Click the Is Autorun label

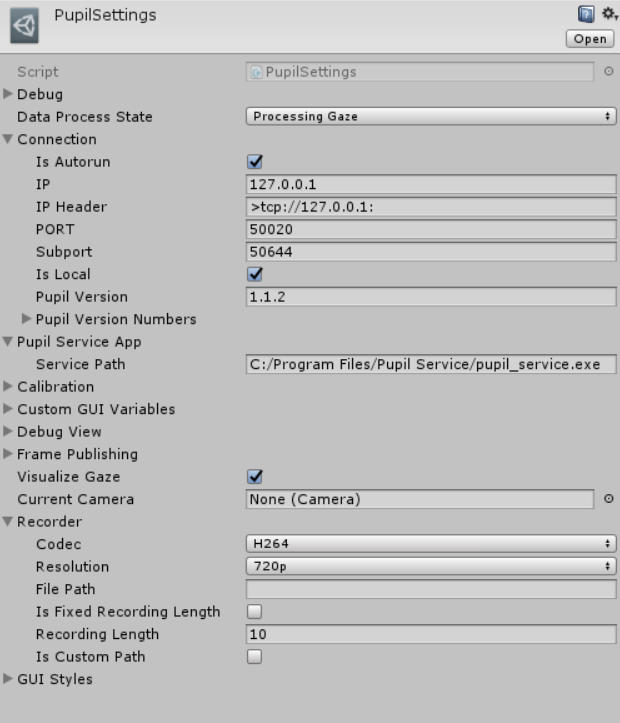tap(73, 162)
